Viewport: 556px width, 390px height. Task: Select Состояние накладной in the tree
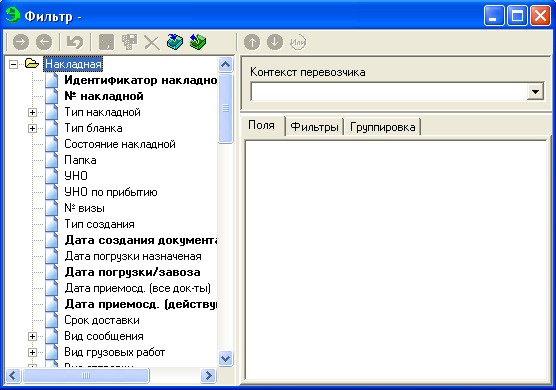point(120,144)
